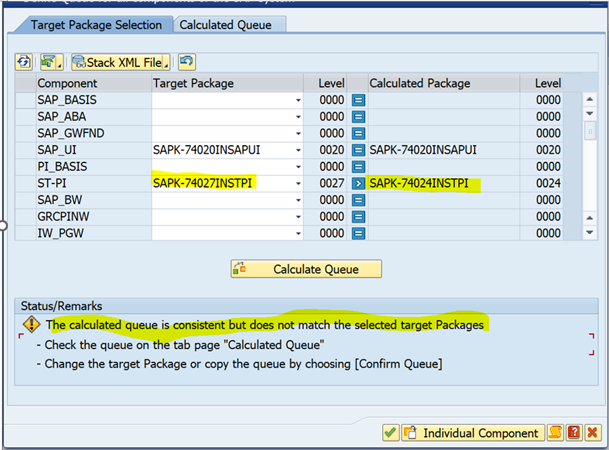Image resolution: width=609 pixels, height=450 pixels.
Task: Open SAP_BASIS target package dropdown
Action: 298,100
